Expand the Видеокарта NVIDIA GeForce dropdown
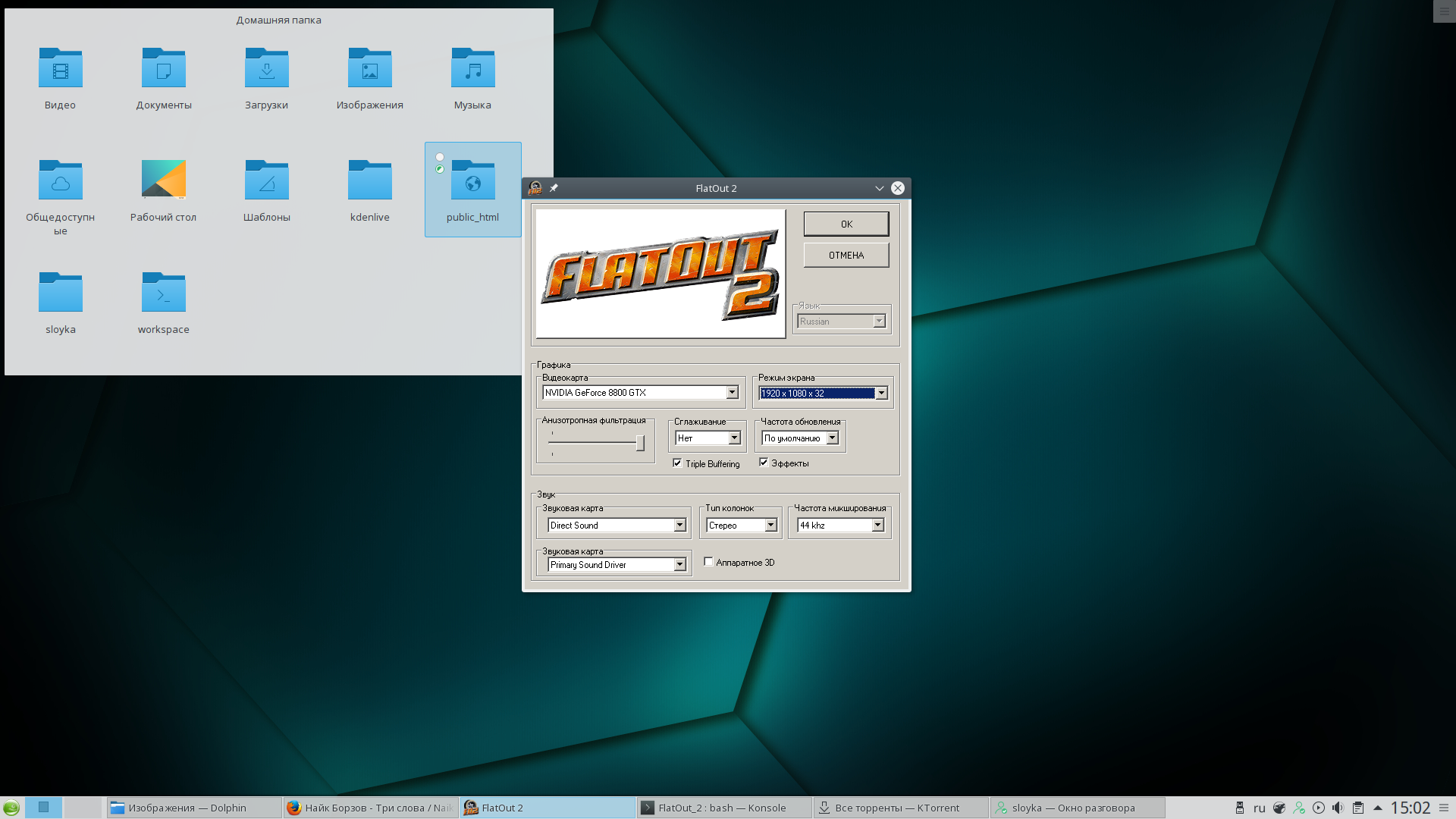 point(732,393)
